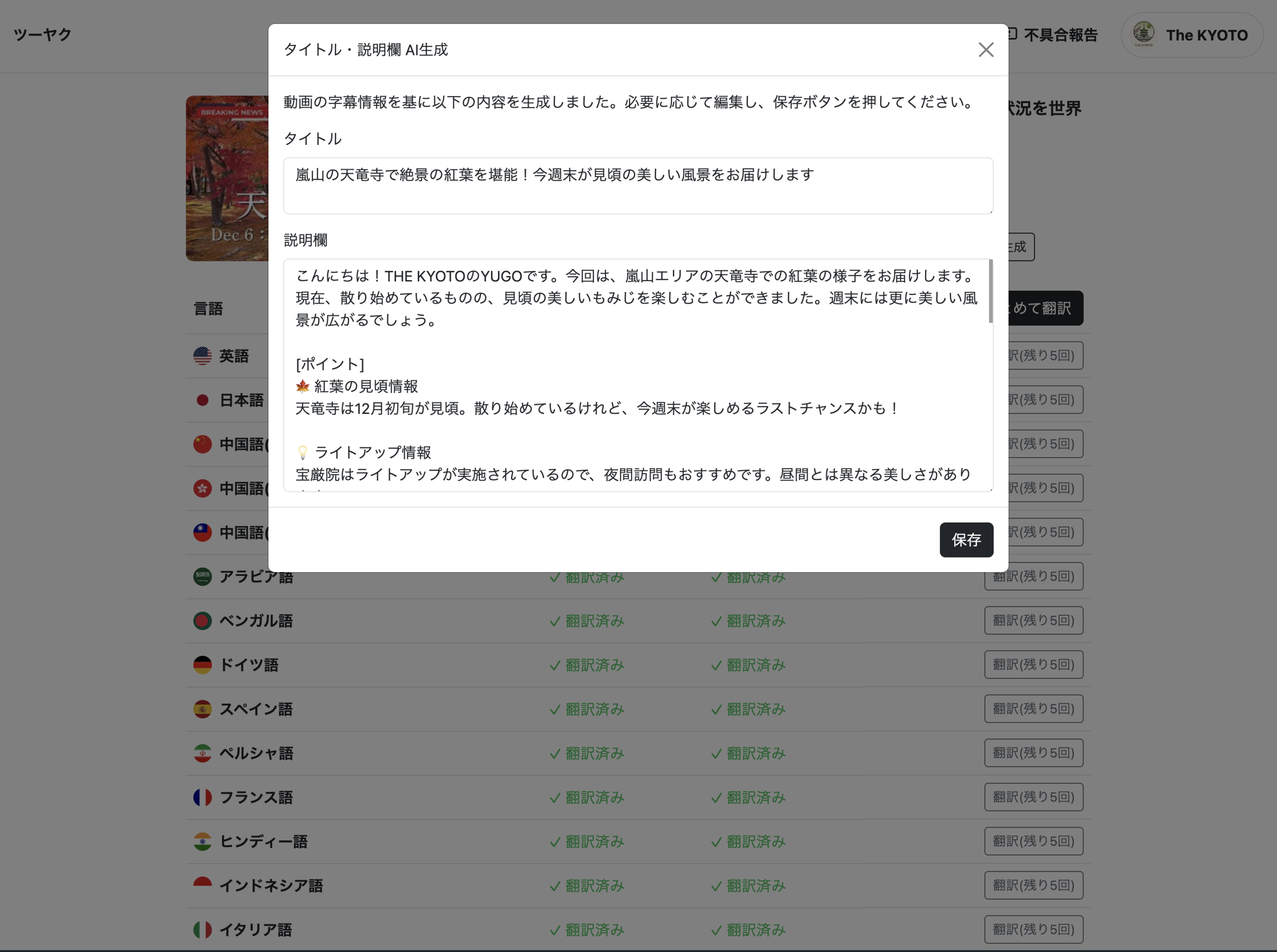Click inside the タイトル input field

[x=638, y=185]
